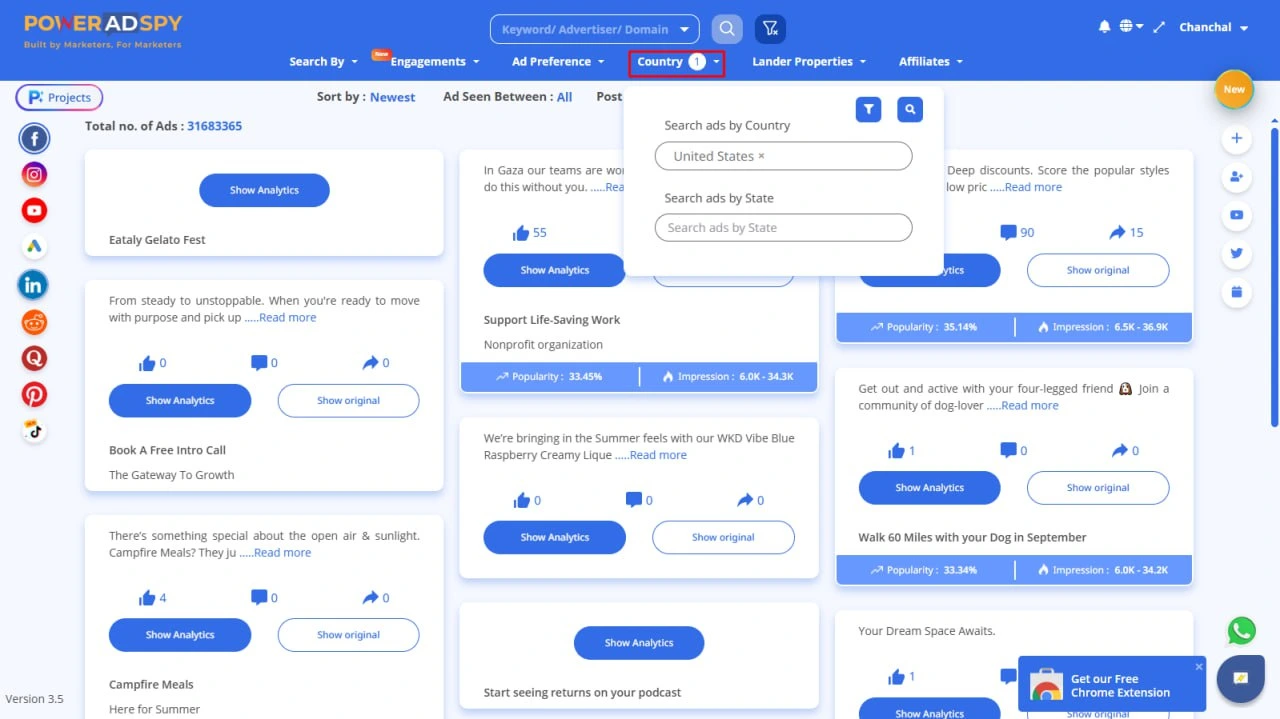Choose the Google Ads platform icon

click(34, 247)
